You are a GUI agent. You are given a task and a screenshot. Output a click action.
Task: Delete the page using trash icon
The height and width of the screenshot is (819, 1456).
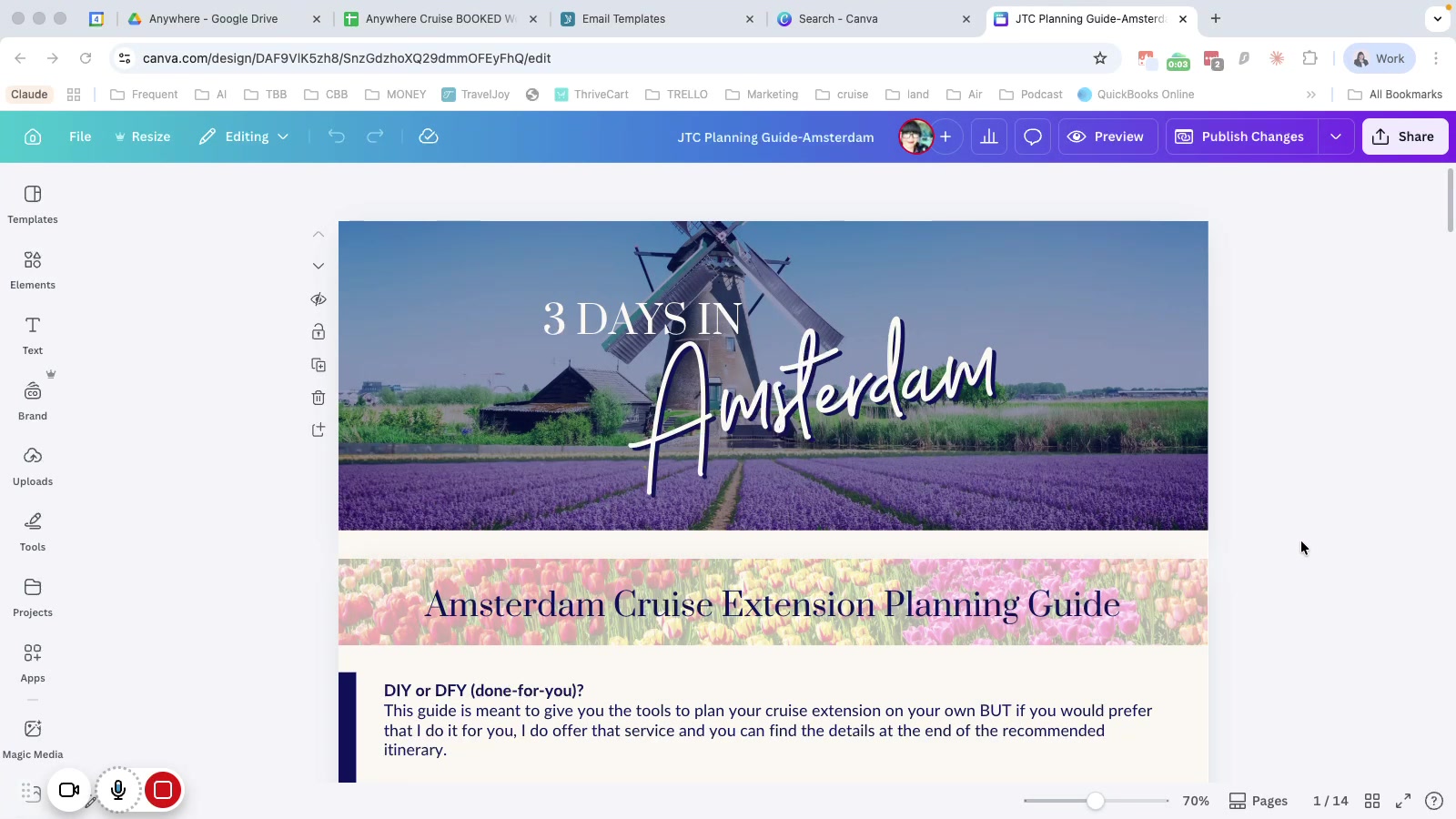pos(318,398)
